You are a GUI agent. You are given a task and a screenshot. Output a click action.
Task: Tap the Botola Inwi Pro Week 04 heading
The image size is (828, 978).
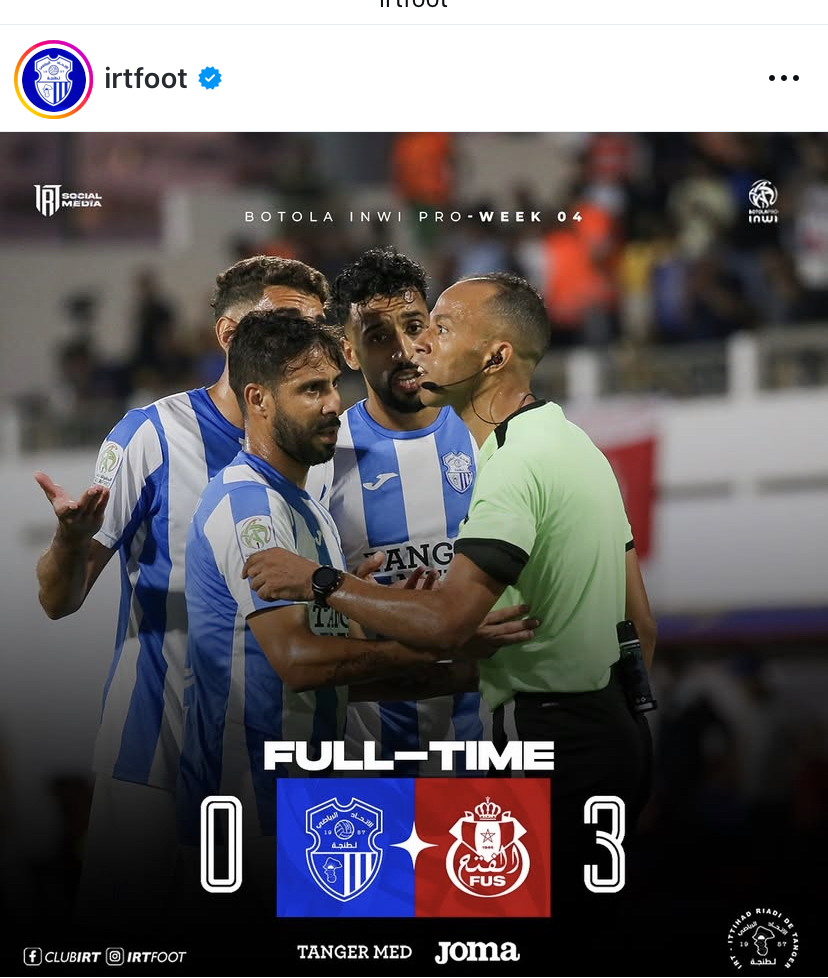tap(414, 217)
